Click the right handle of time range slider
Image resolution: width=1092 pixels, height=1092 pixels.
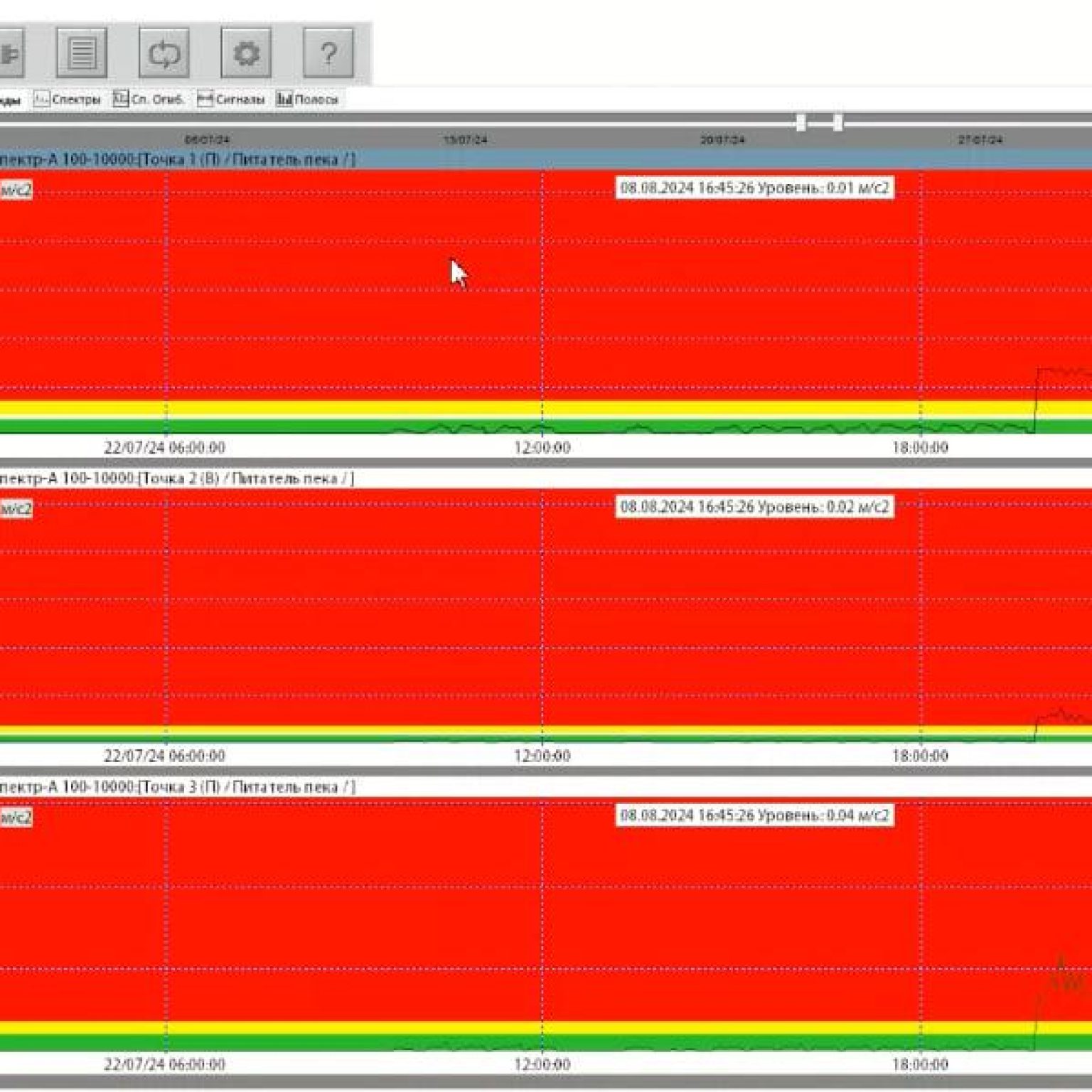point(838,123)
